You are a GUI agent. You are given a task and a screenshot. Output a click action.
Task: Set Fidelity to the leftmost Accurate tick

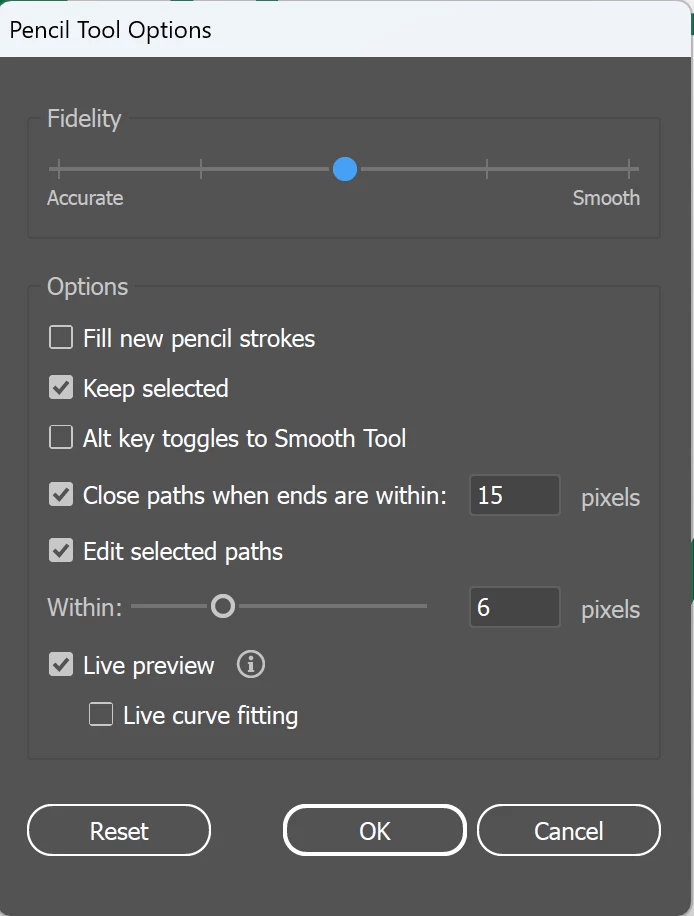pyautogui.click(x=59, y=169)
